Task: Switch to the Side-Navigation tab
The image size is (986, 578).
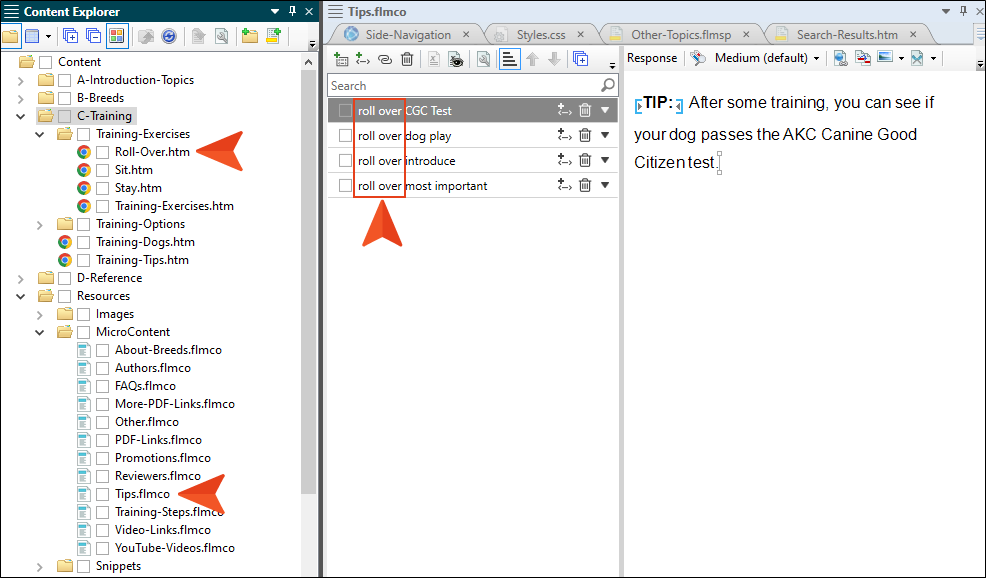Action: point(408,35)
